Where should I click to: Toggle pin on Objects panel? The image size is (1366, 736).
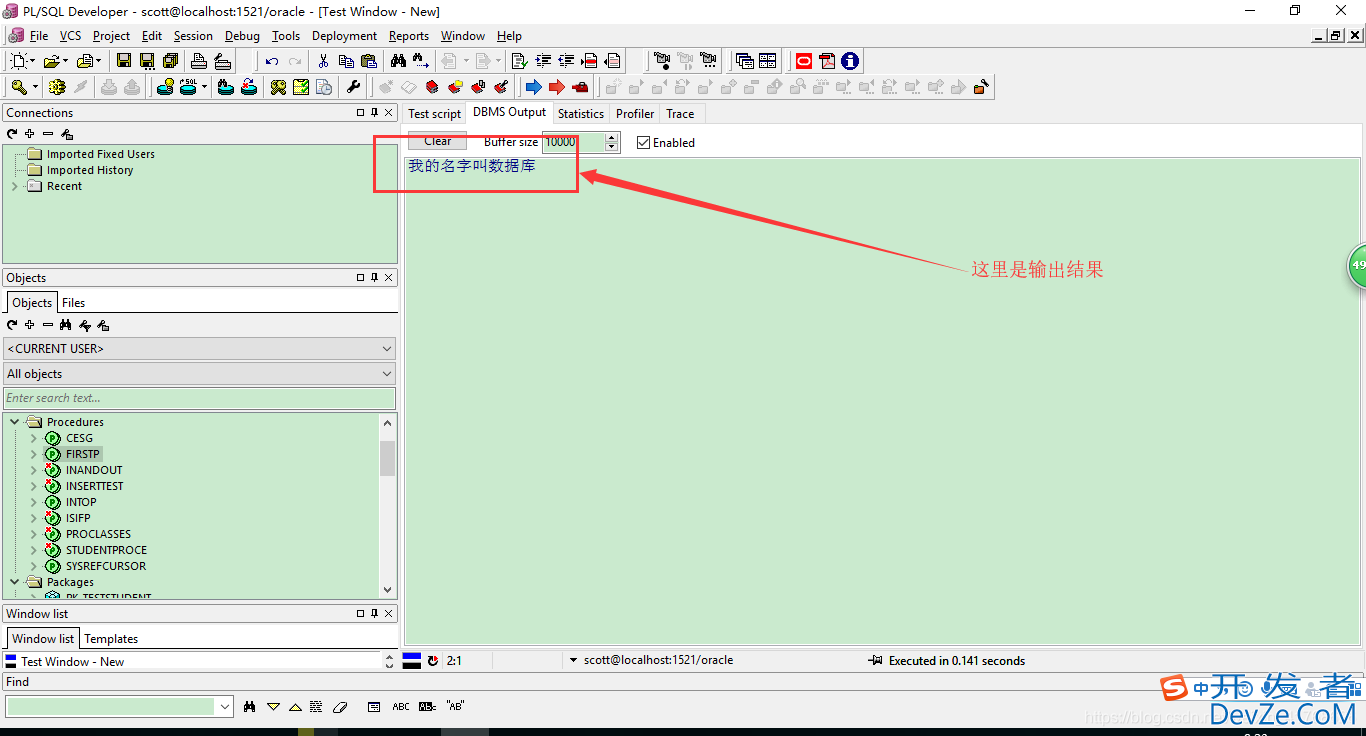[374, 278]
